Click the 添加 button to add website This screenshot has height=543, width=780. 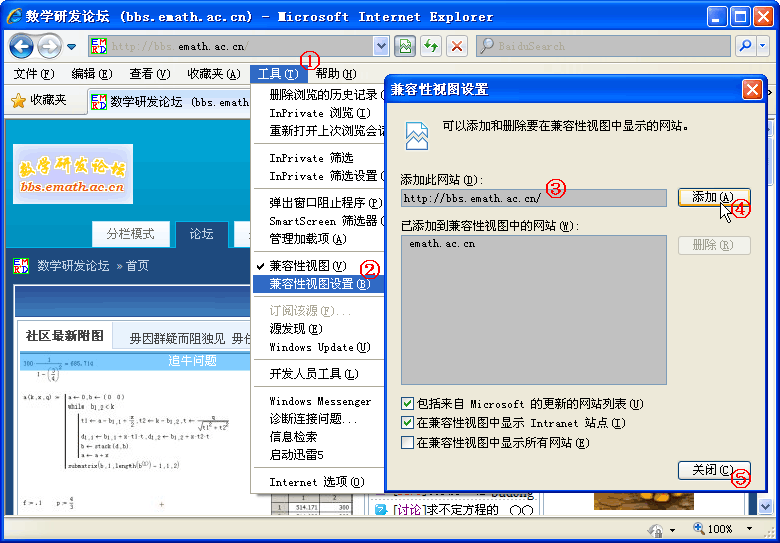pos(713,198)
